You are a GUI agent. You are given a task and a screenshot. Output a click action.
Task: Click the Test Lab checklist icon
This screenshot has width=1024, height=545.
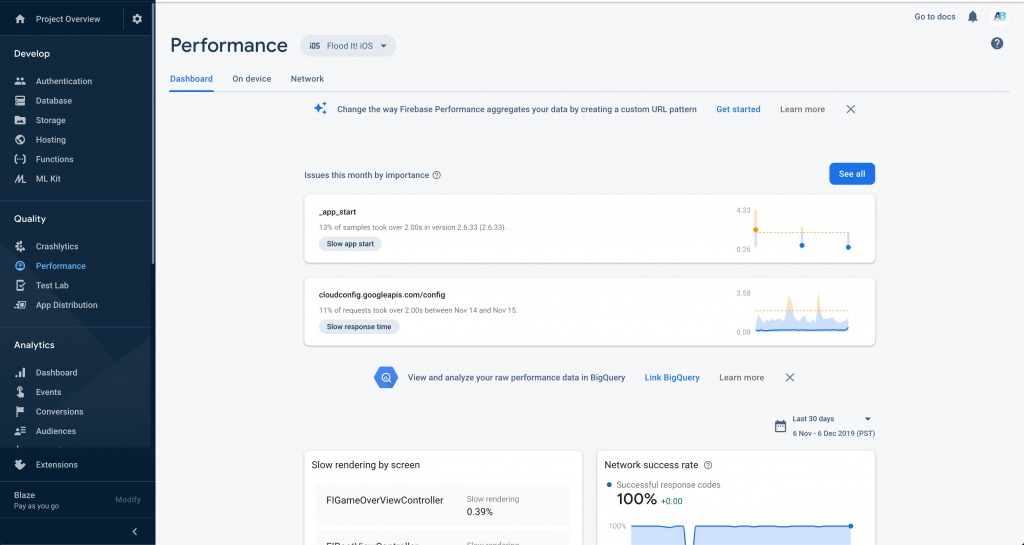tap(20, 285)
